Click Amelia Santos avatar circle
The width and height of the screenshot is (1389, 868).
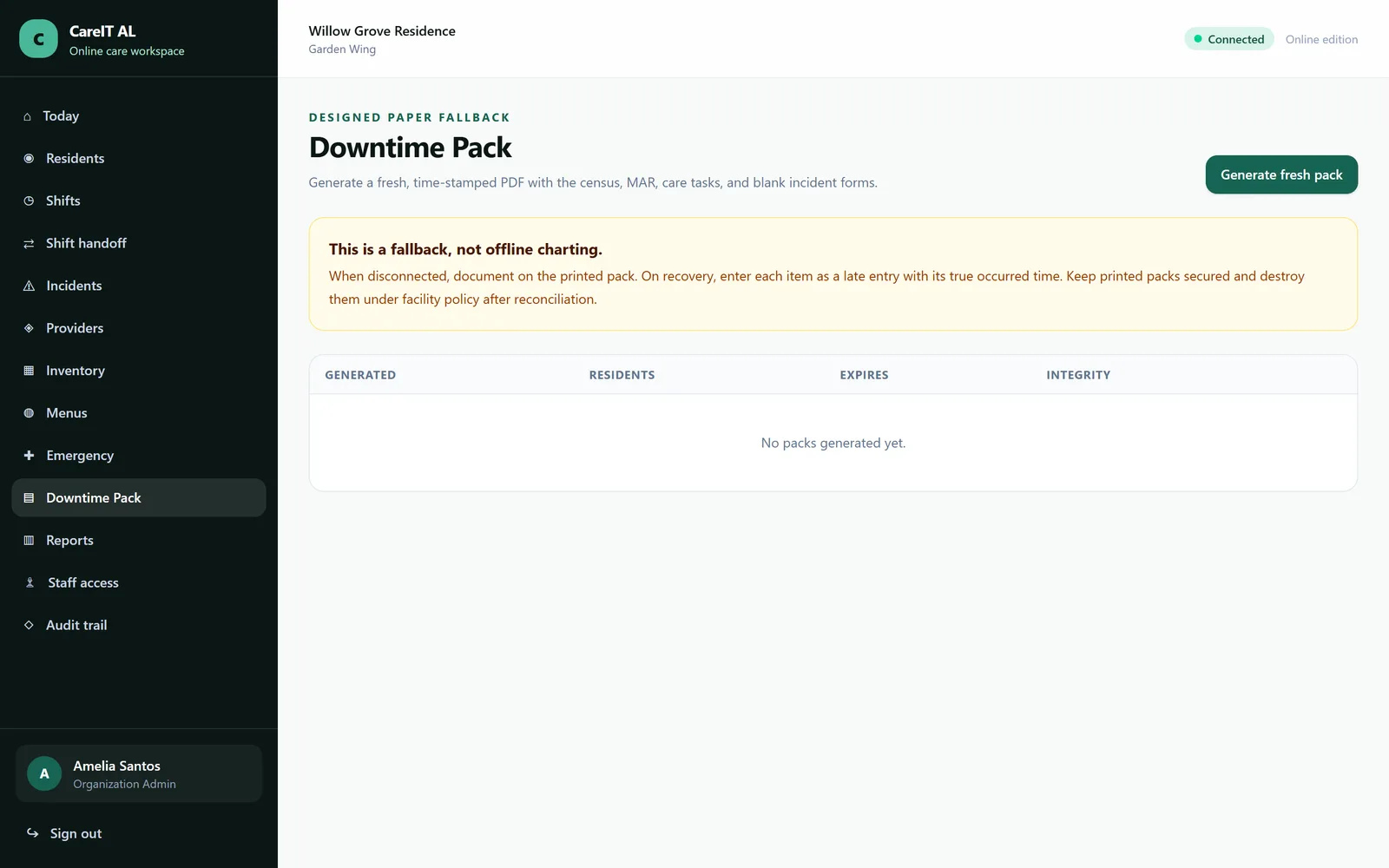tap(44, 773)
